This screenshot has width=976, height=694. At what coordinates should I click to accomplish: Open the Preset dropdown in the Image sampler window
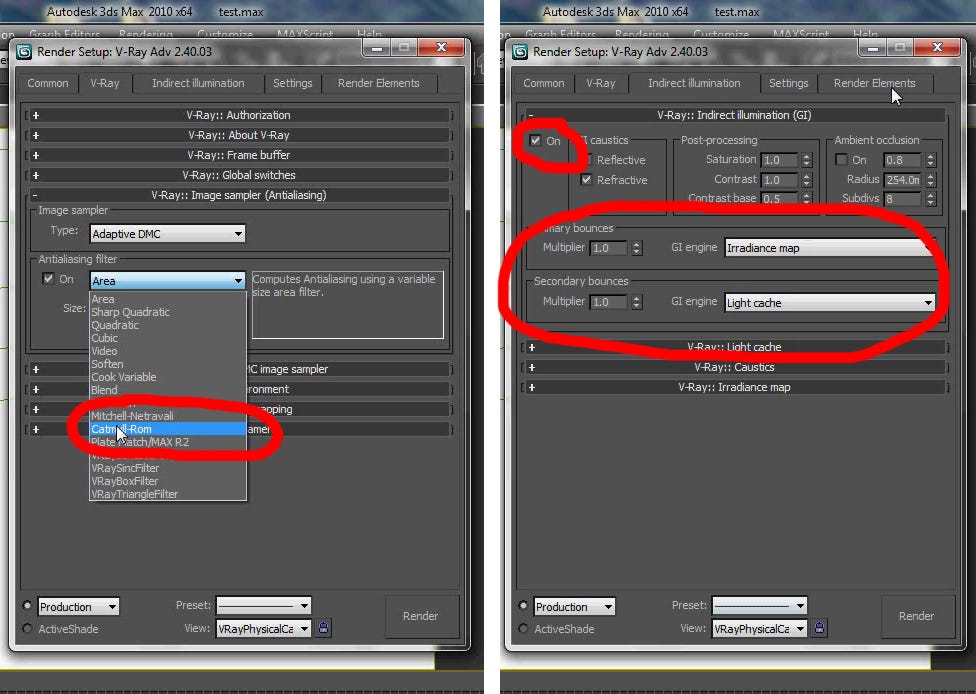[x=263, y=605]
